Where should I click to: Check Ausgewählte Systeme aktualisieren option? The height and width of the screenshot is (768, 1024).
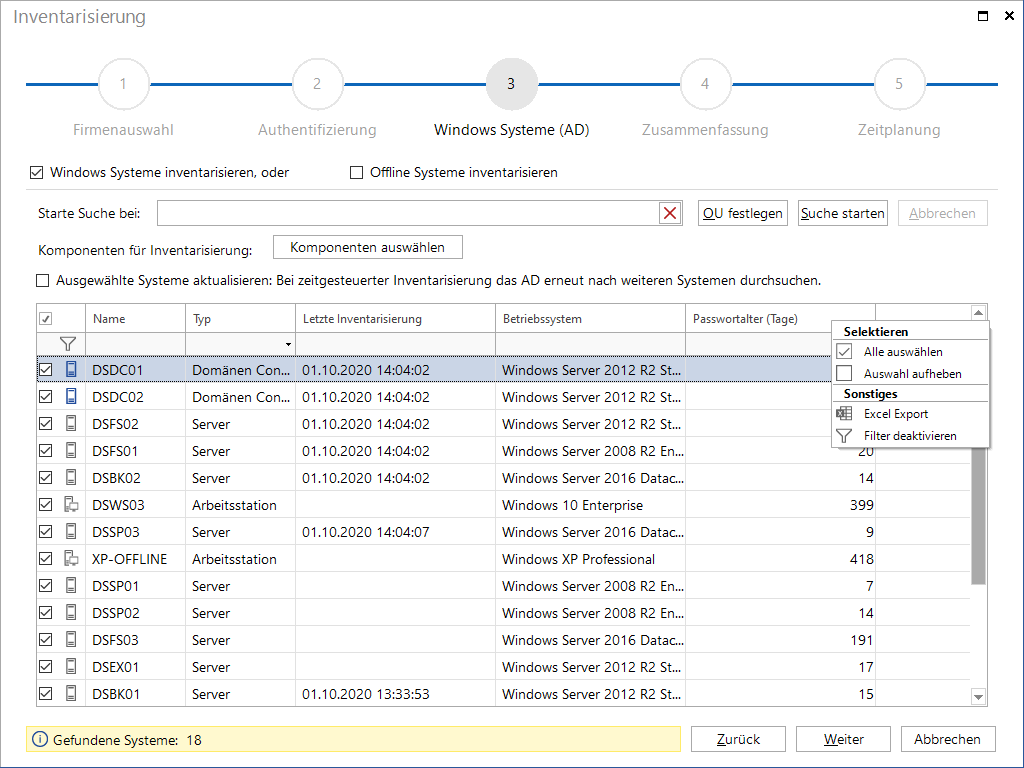tap(42, 281)
